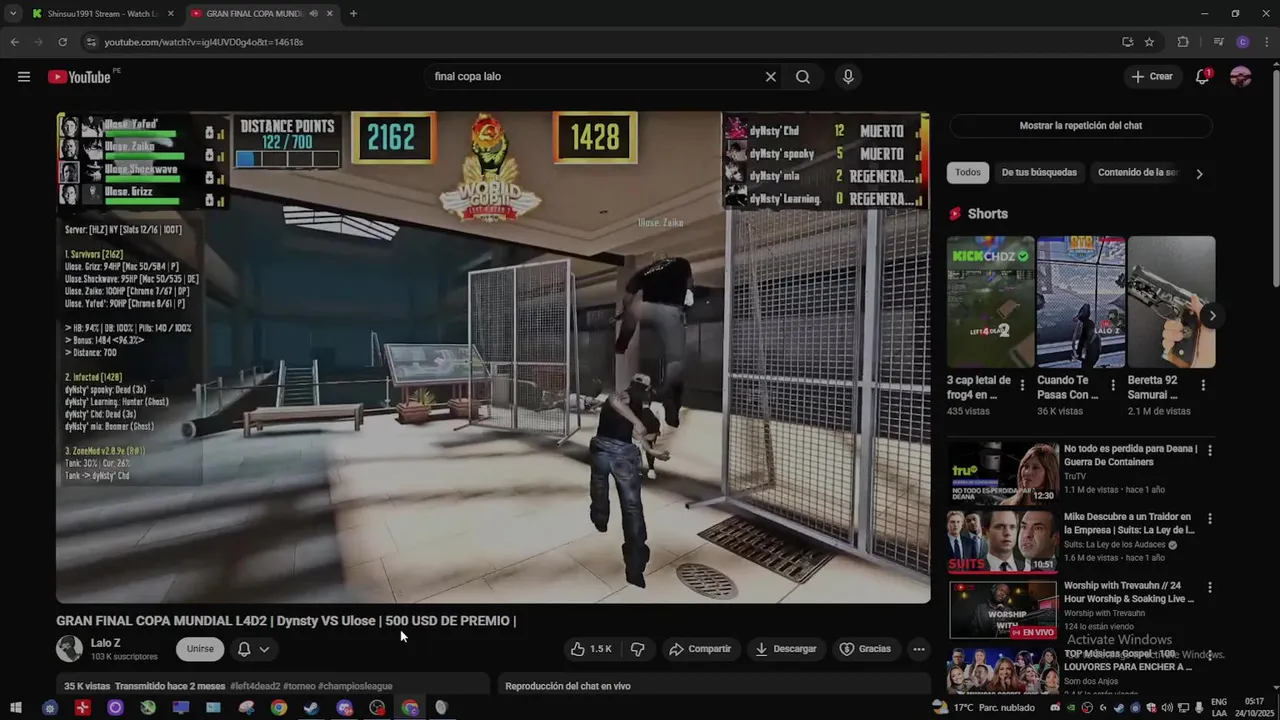Go back using the browser arrow
This screenshot has width=1280, height=720.
pyautogui.click(x=14, y=42)
